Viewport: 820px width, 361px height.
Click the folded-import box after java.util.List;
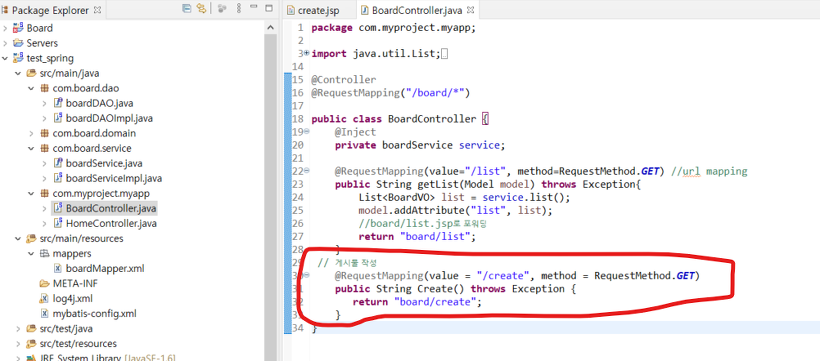click(445, 53)
